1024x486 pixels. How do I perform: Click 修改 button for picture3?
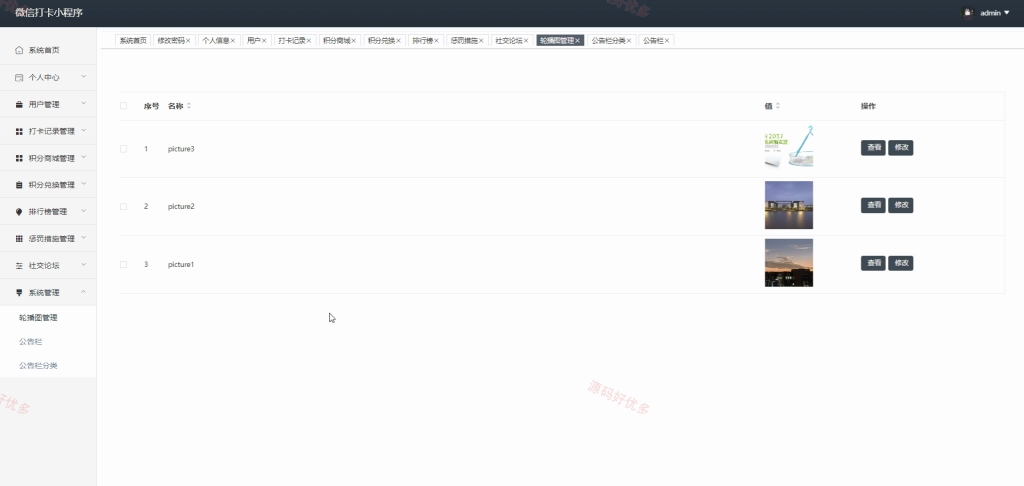pyautogui.click(x=901, y=148)
